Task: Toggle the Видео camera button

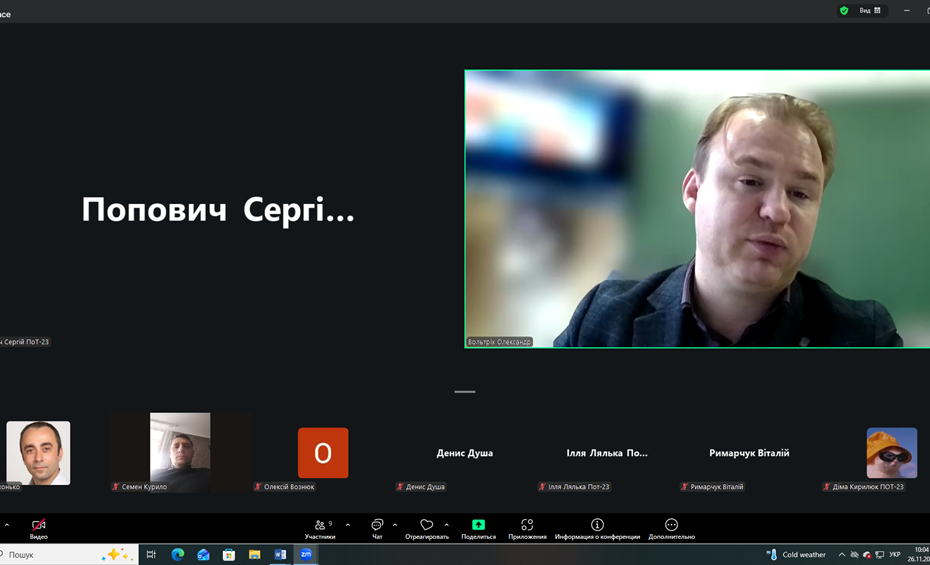Action: click(x=38, y=526)
